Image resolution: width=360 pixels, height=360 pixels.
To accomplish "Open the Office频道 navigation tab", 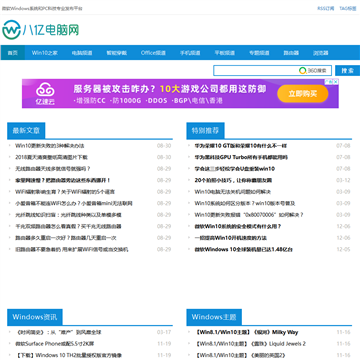I will pos(153,53).
